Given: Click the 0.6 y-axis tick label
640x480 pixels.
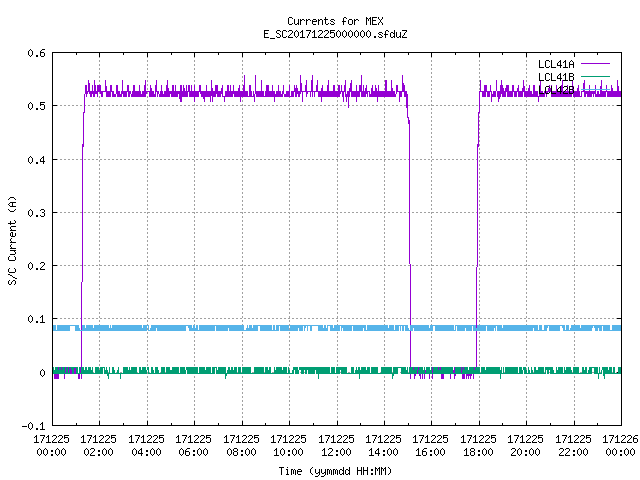Looking at the screenshot, I should tap(36, 53).
